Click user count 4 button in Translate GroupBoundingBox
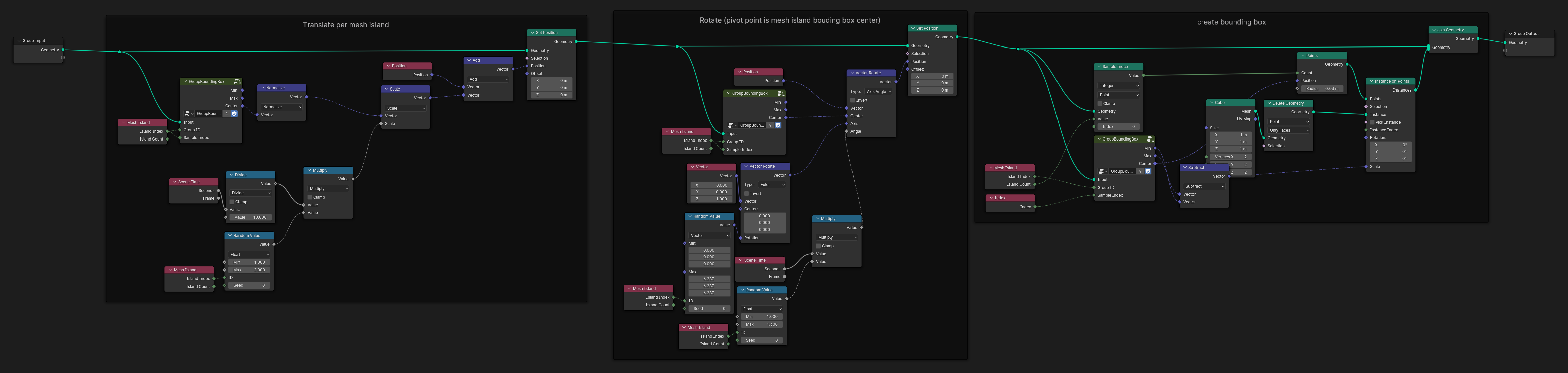The image size is (1568, 373). point(227,114)
